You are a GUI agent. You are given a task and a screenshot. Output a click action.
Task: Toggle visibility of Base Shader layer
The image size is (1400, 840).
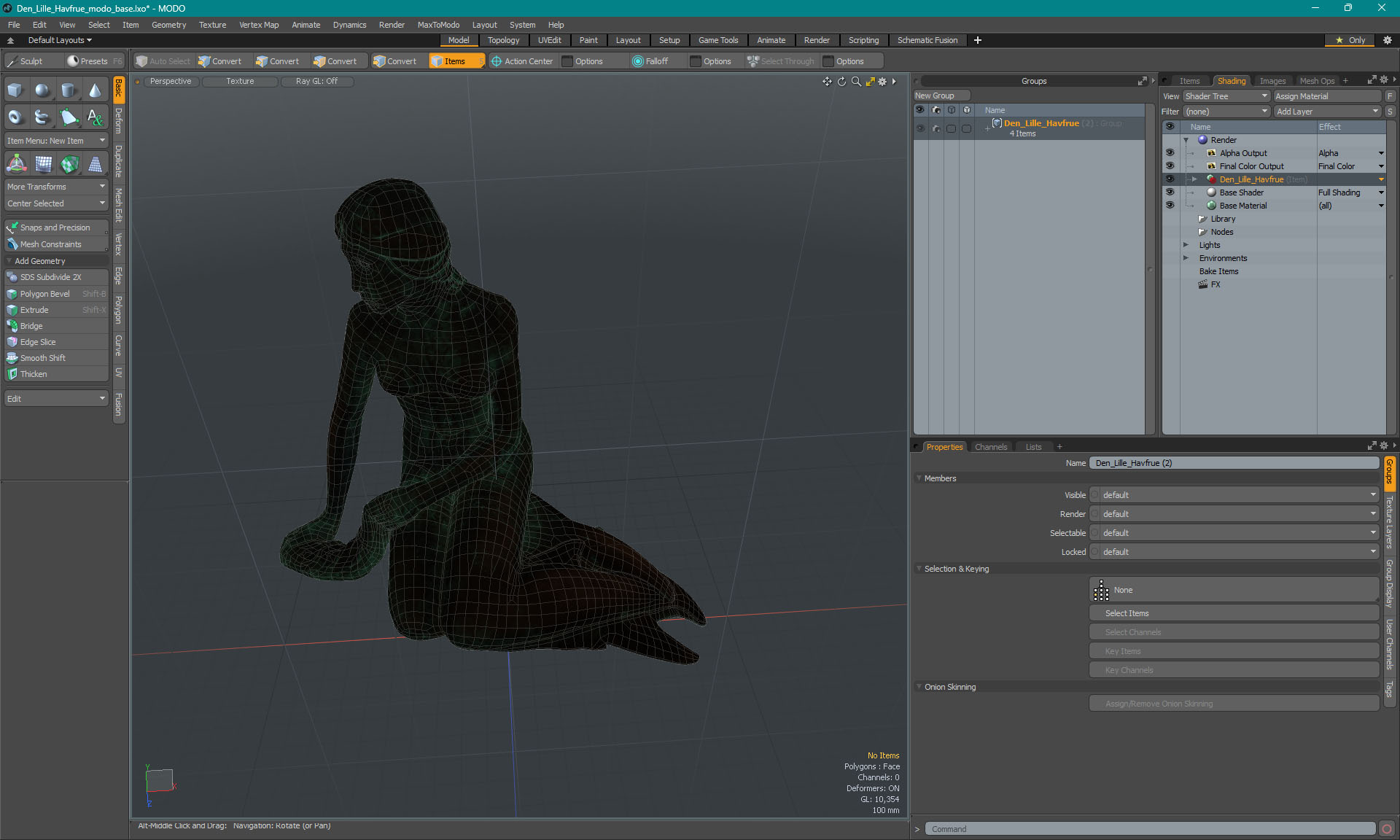tap(1170, 192)
